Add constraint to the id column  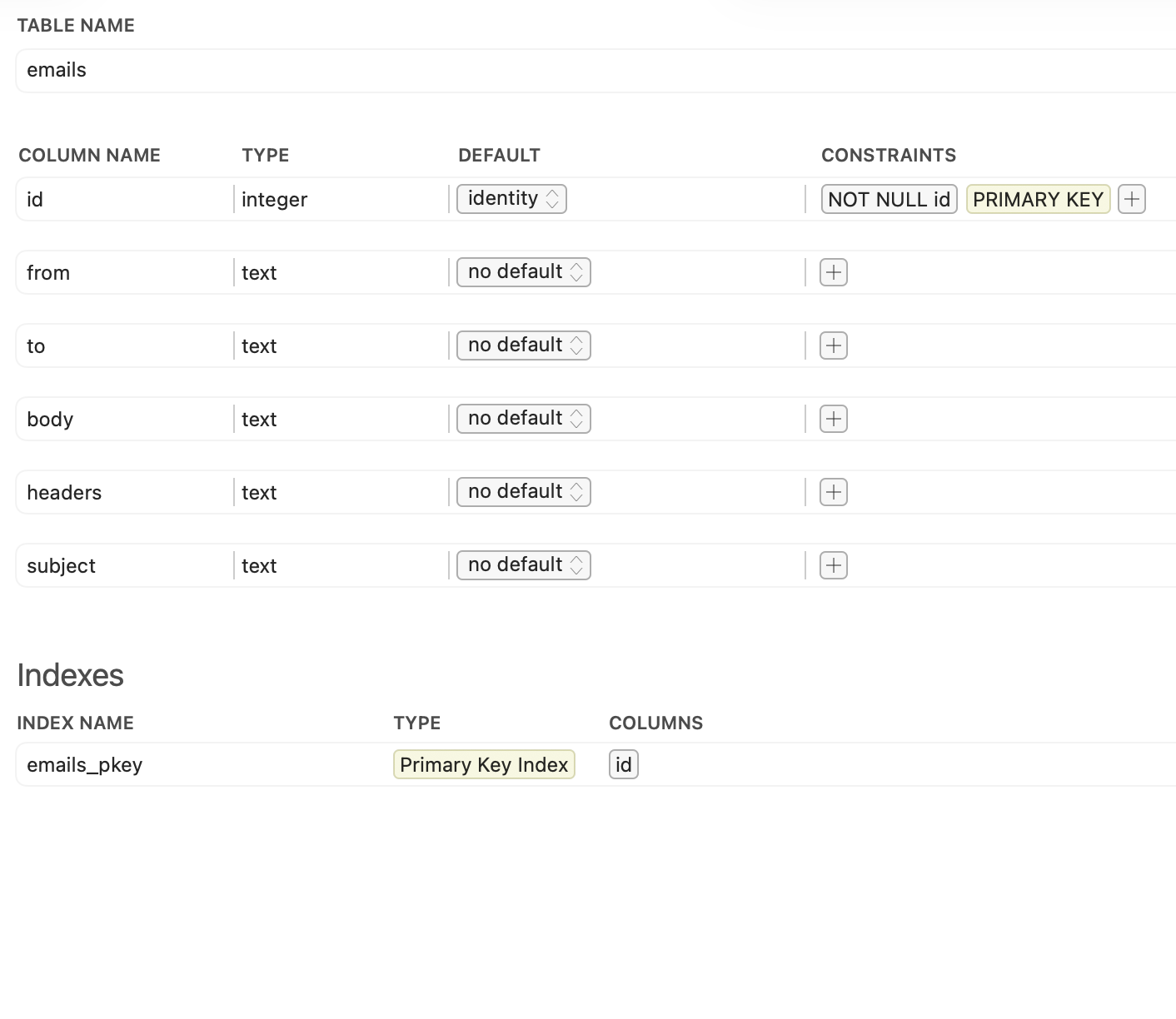click(x=1131, y=199)
